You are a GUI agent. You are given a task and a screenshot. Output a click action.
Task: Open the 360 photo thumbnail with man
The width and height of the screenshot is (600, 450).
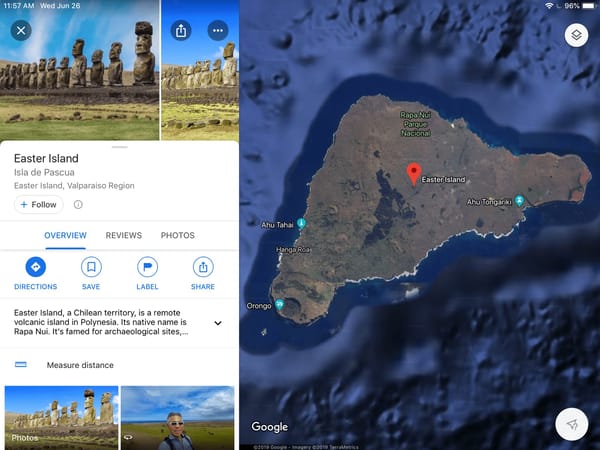tap(178, 418)
